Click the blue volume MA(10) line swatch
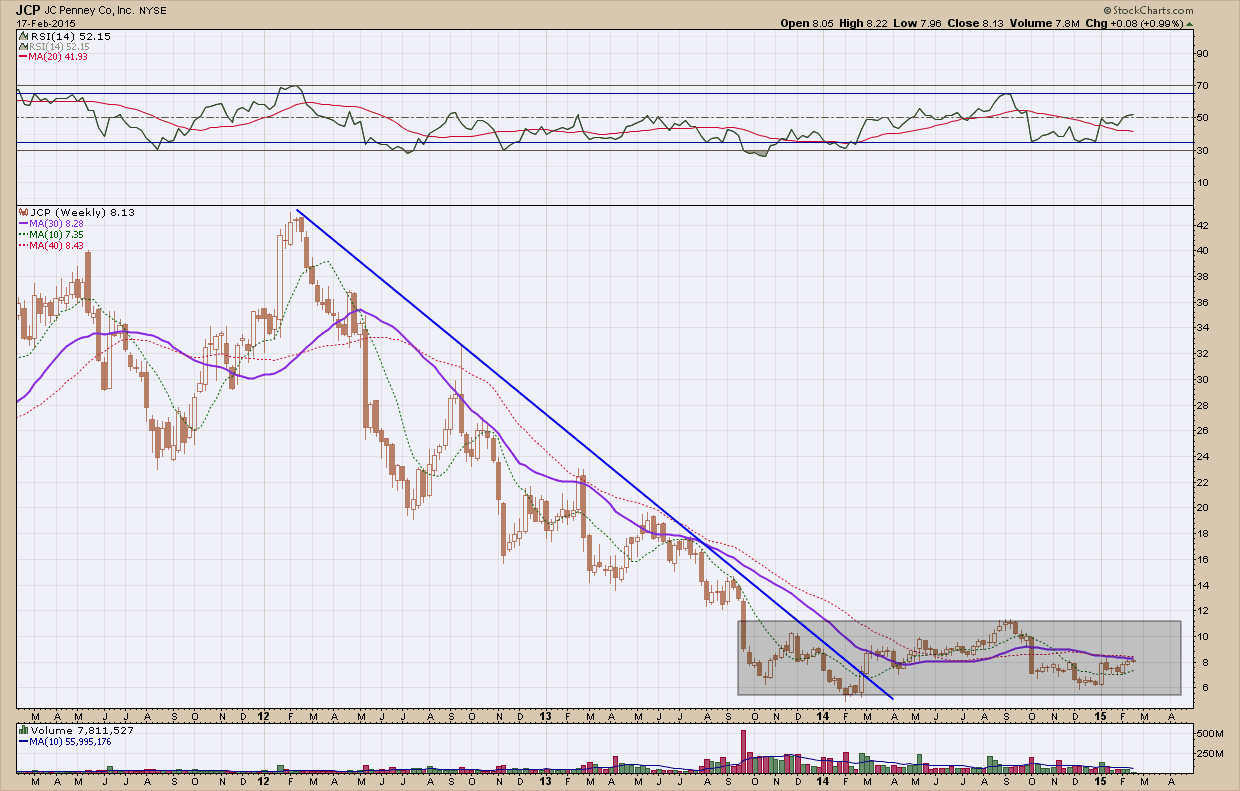Screen dimensions: 1240x791 tap(21, 740)
